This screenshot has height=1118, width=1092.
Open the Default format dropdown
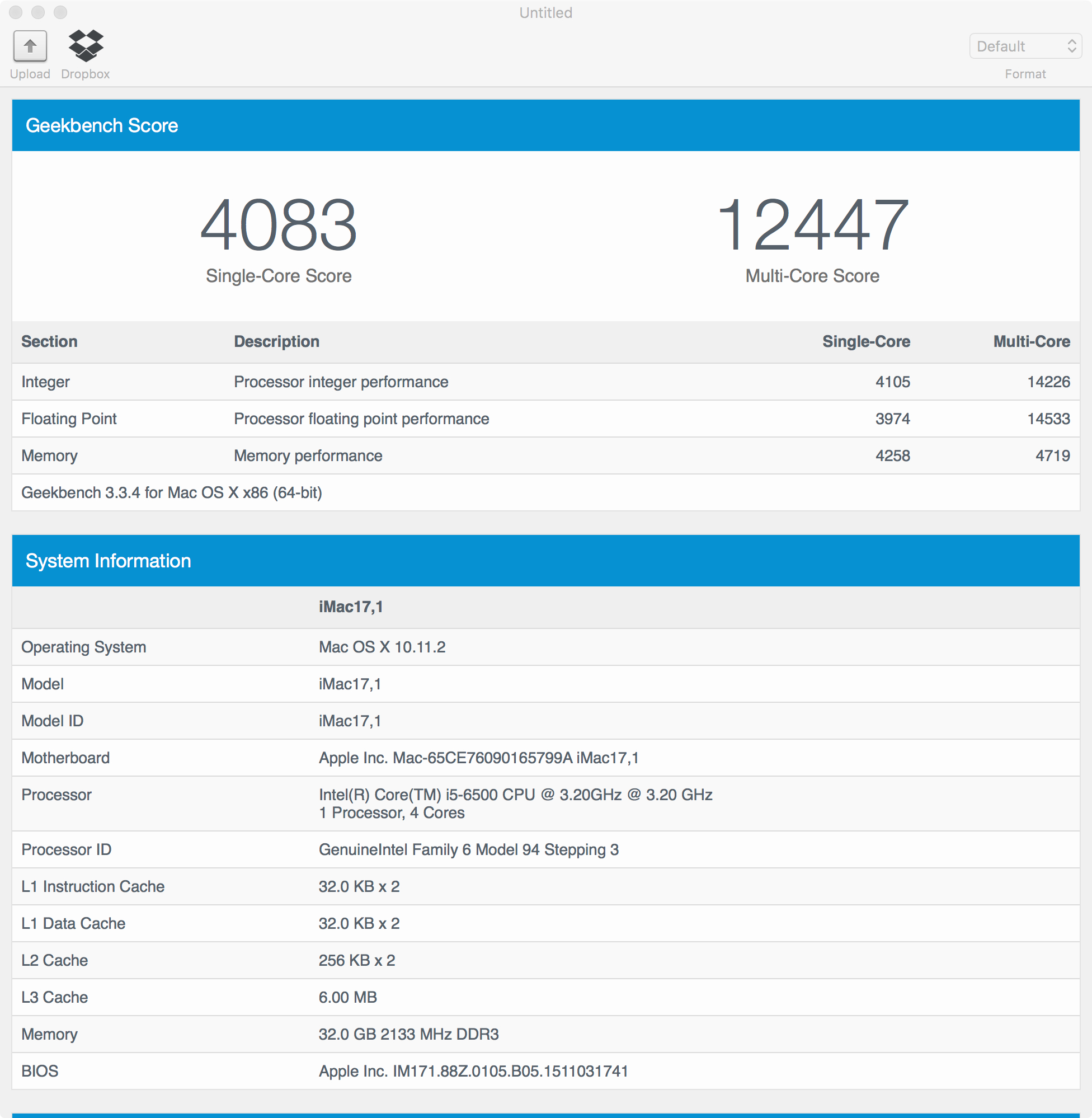point(1025,46)
